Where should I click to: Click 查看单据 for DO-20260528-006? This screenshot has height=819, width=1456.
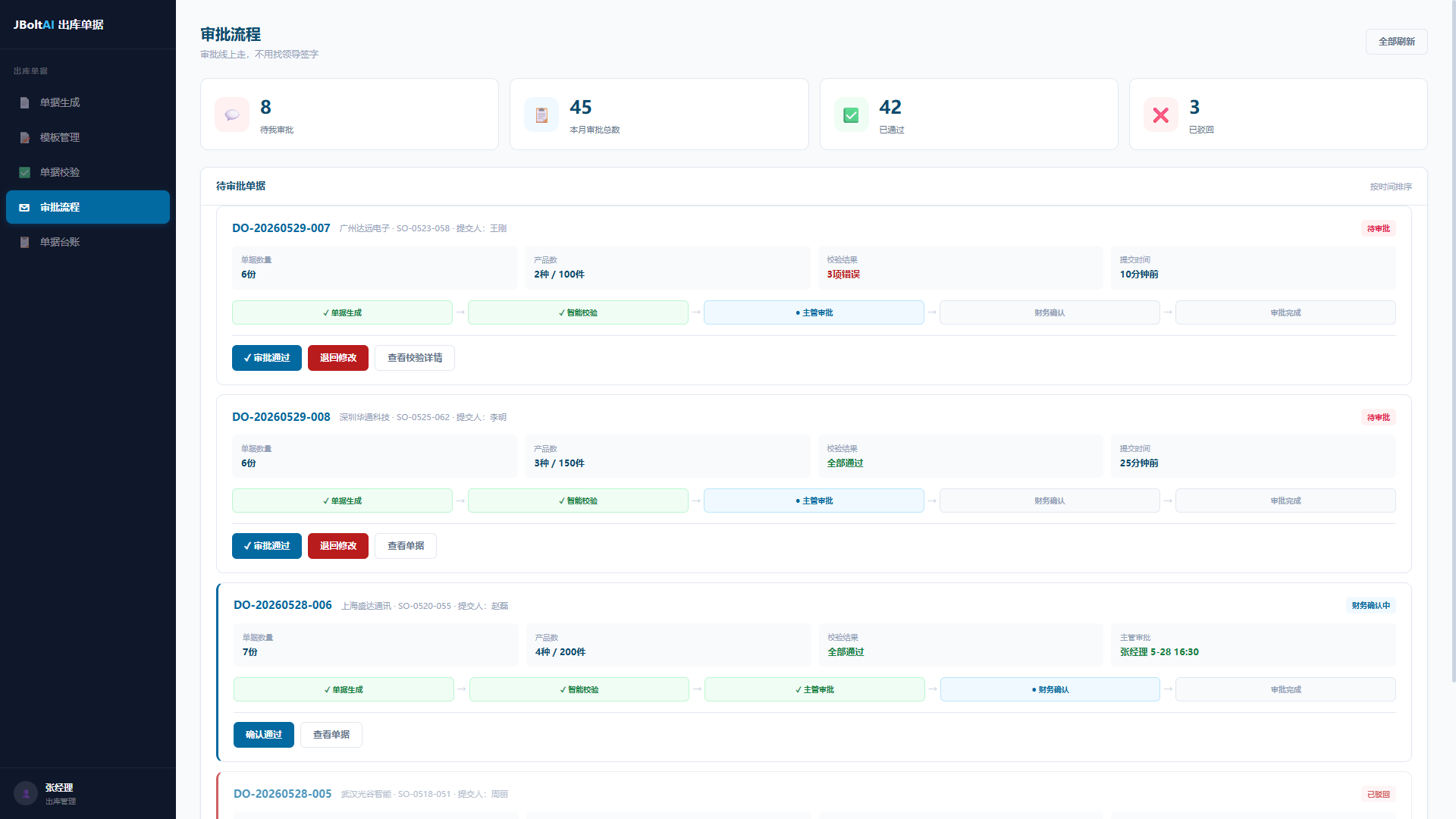click(x=331, y=735)
